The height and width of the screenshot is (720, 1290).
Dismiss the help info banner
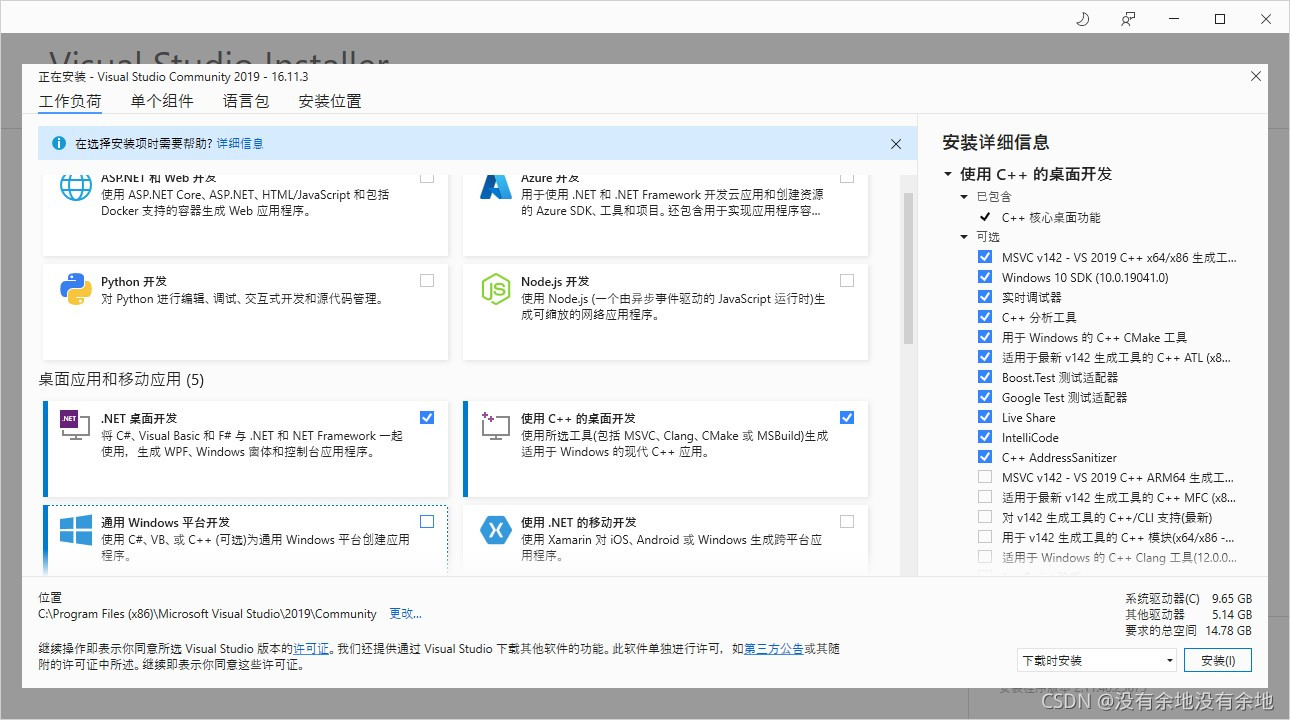click(x=895, y=143)
